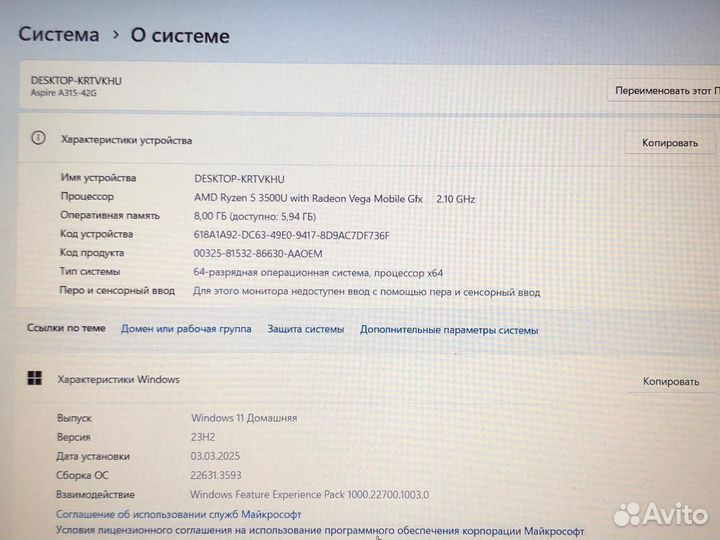Collapse the Характеристики Windows section header
The height and width of the screenshot is (540, 720).
tap(367, 380)
